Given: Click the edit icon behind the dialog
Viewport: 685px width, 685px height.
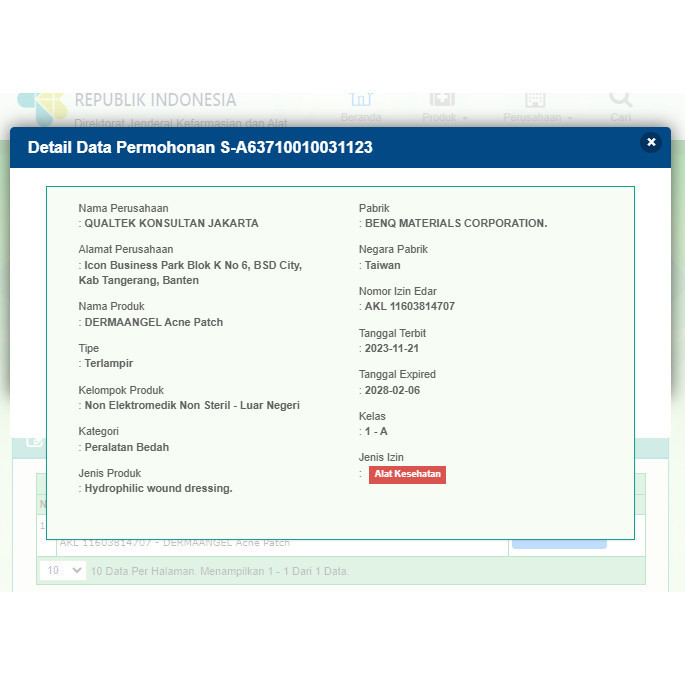Looking at the screenshot, I should click(34, 442).
